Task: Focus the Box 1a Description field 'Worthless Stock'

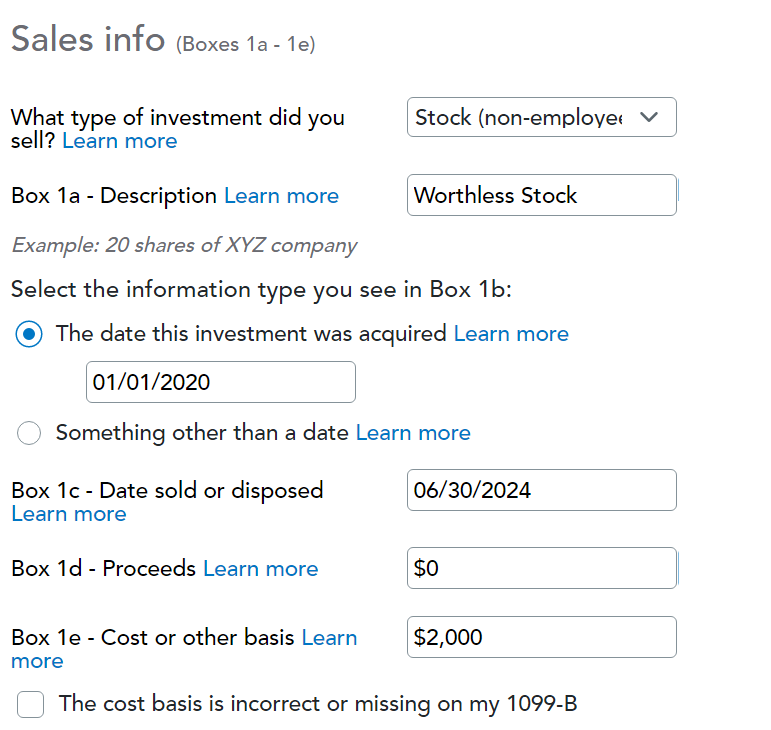Action: pyautogui.click(x=541, y=195)
